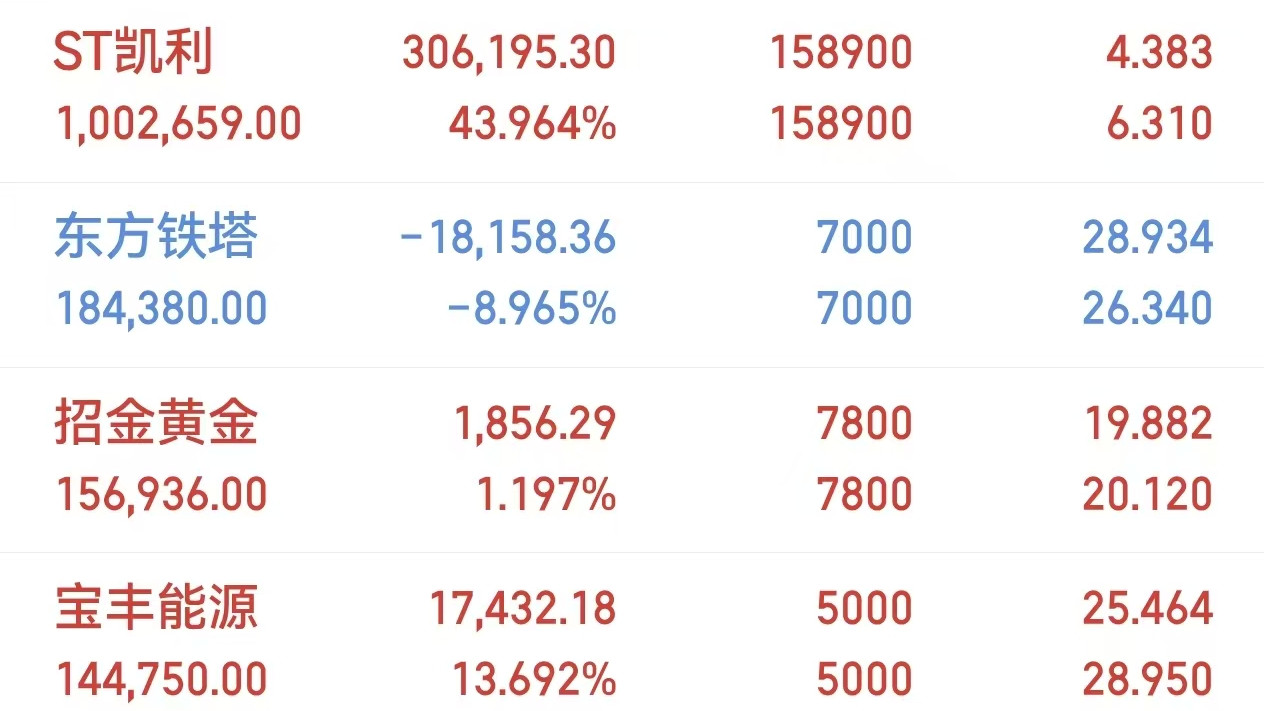Tap 东方铁塔 cost price 28.934

point(1147,238)
